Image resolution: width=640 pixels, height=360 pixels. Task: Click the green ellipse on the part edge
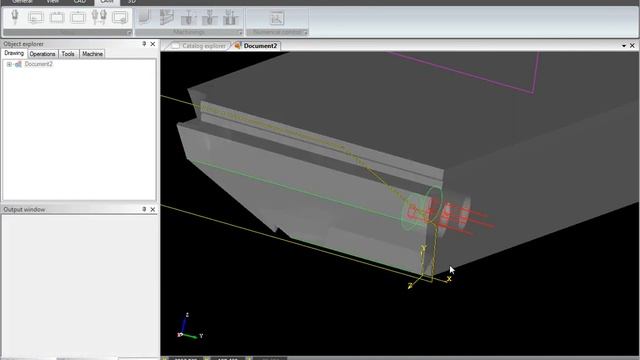point(434,204)
